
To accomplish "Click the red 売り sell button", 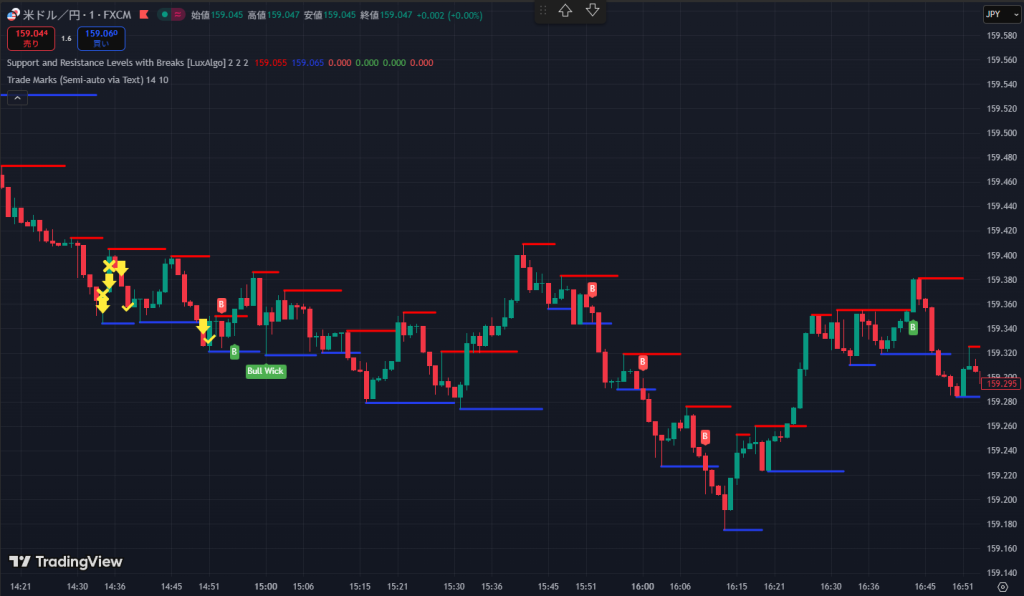I will (29, 38).
